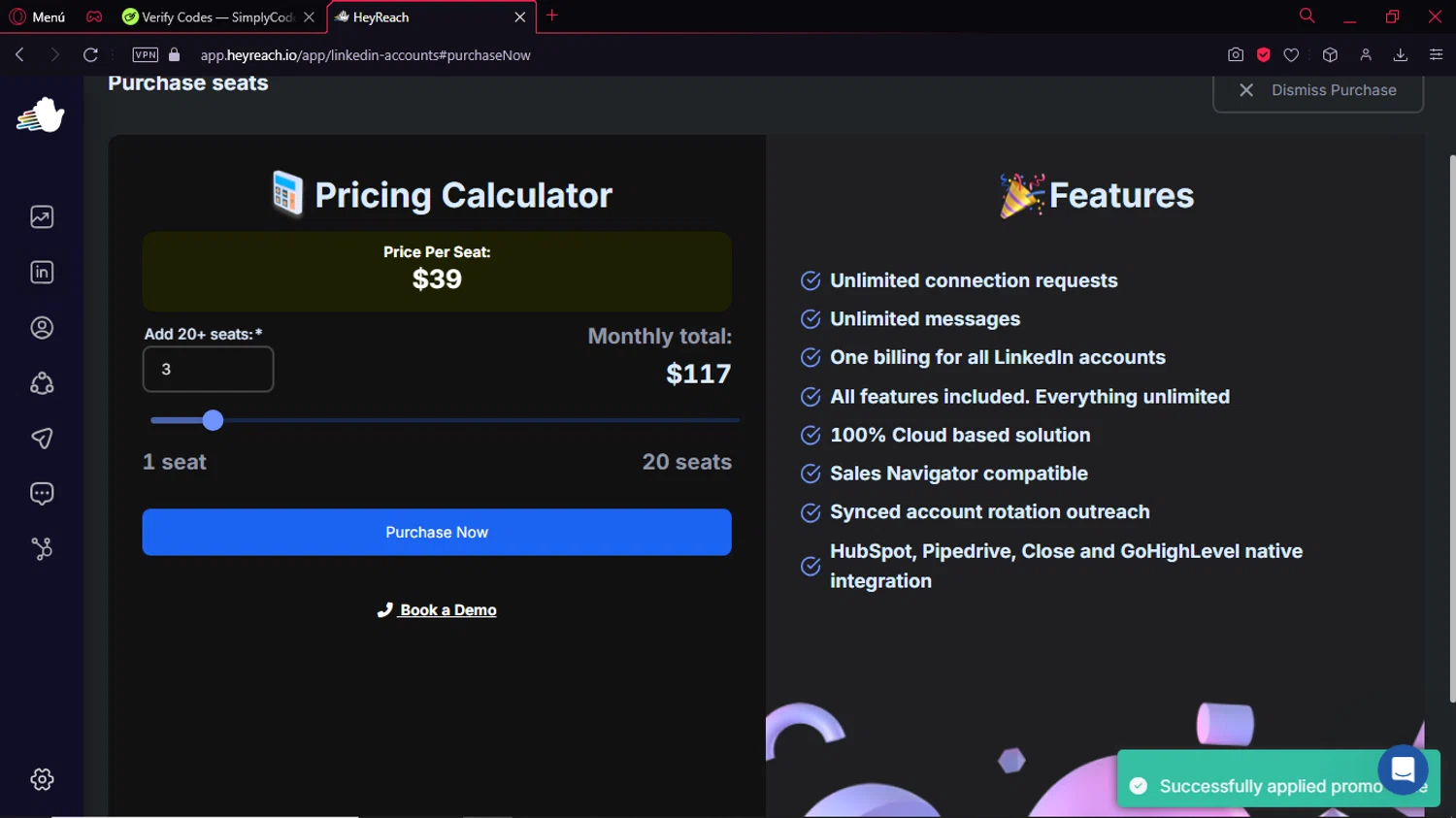This screenshot has width=1456, height=818.
Task: Close the HeyReach tab
Action: pyautogui.click(x=519, y=17)
